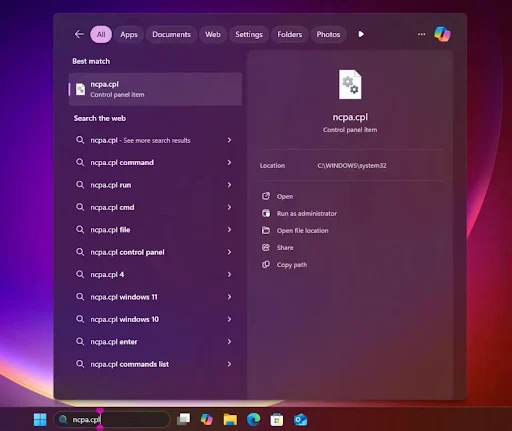The height and width of the screenshot is (431, 512).
Task: Expand the 'ncpa.cpl windows 10' chevron
Action: coord(229,319)
